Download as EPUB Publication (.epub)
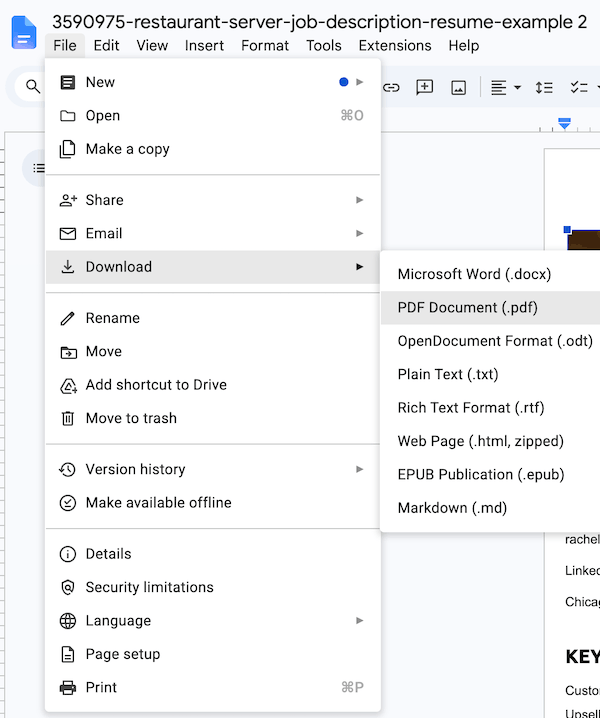The image size is (600, 718). 491,475
